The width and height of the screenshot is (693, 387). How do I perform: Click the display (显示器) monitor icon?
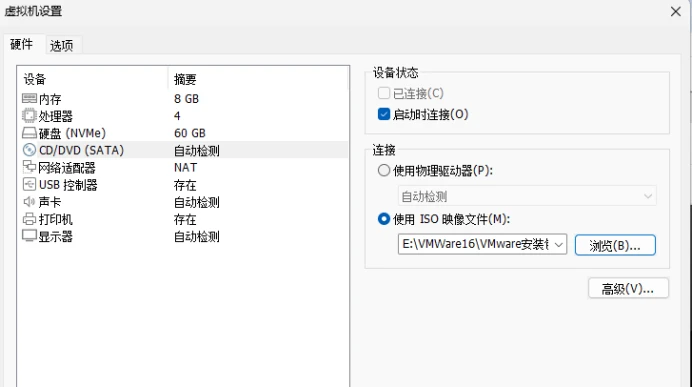point(29,236)
